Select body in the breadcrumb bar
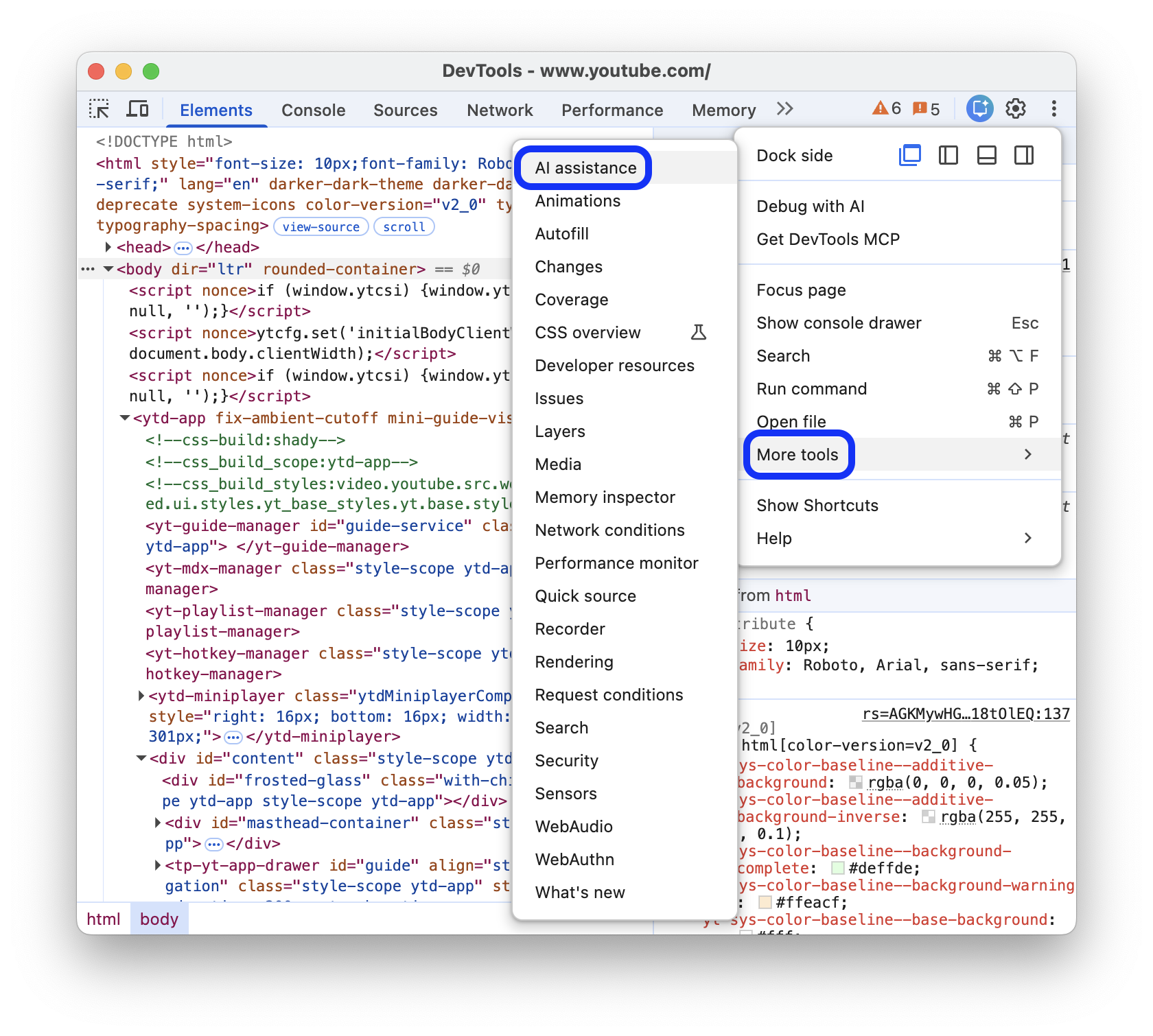 click(x=159, y=919)
